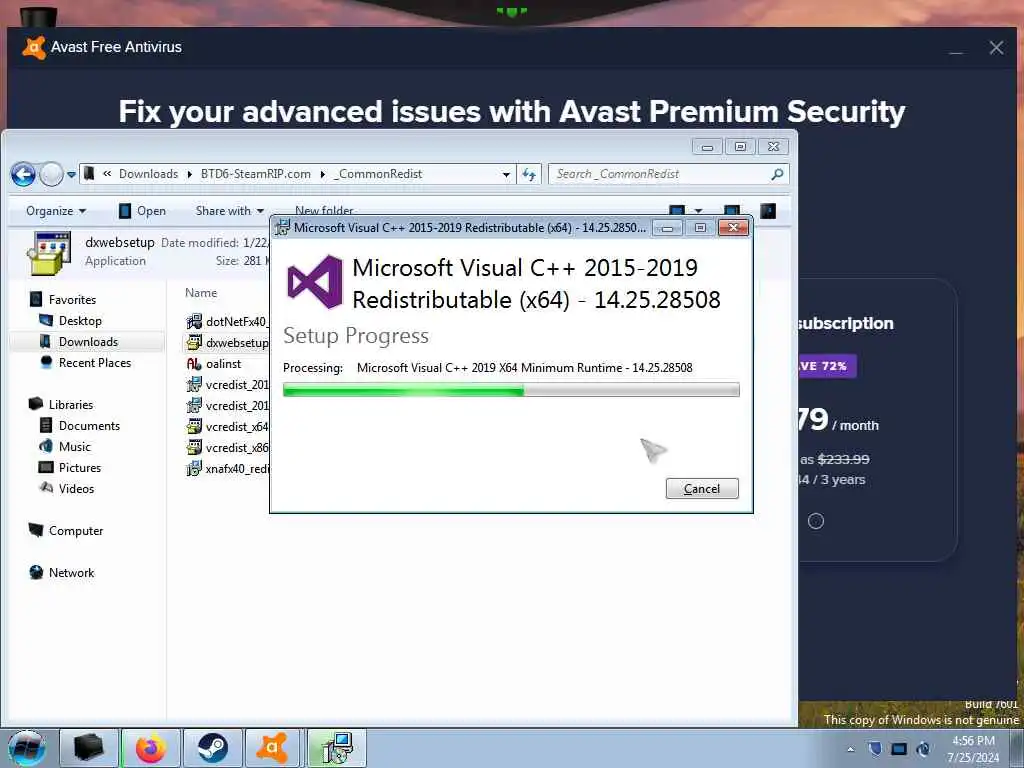1024x768 pixels.
Task: Click the volume tray icon
Action: point(923,748)
